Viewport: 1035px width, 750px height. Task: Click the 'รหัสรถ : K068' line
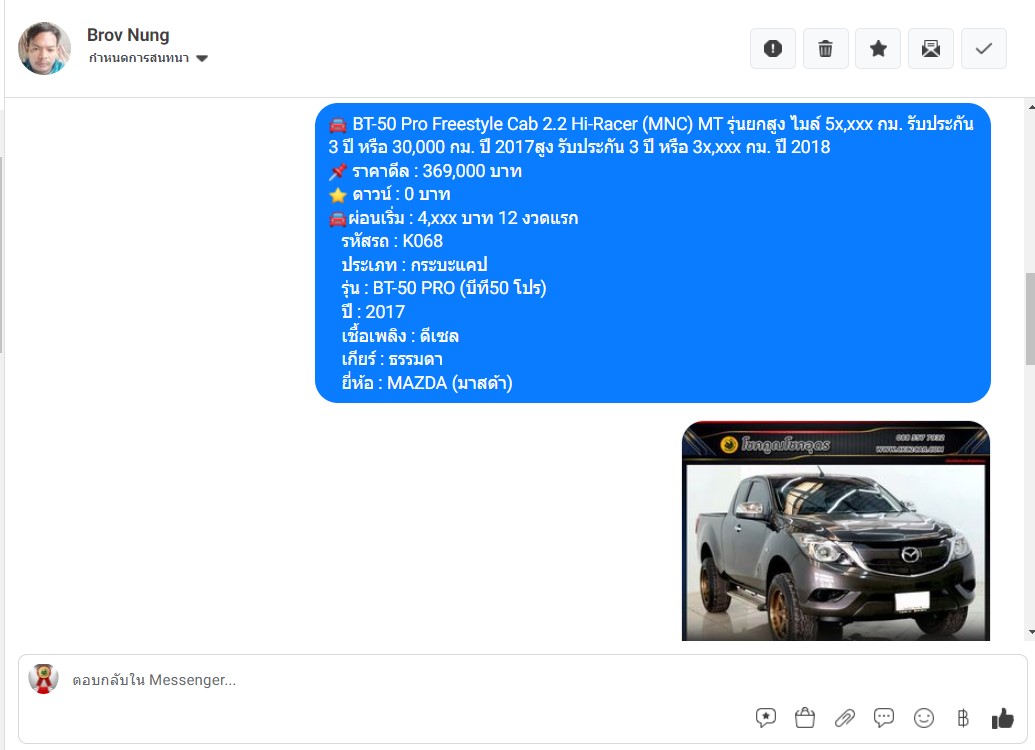coord(392,241)
